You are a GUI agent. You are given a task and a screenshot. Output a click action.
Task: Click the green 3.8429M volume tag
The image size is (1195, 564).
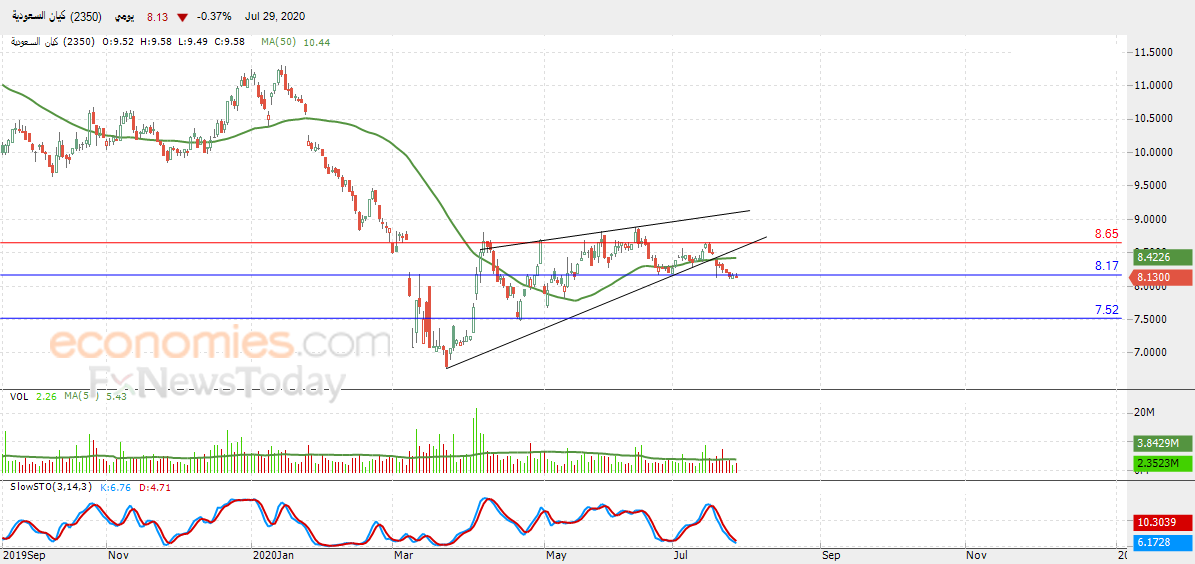point(1160,443)
